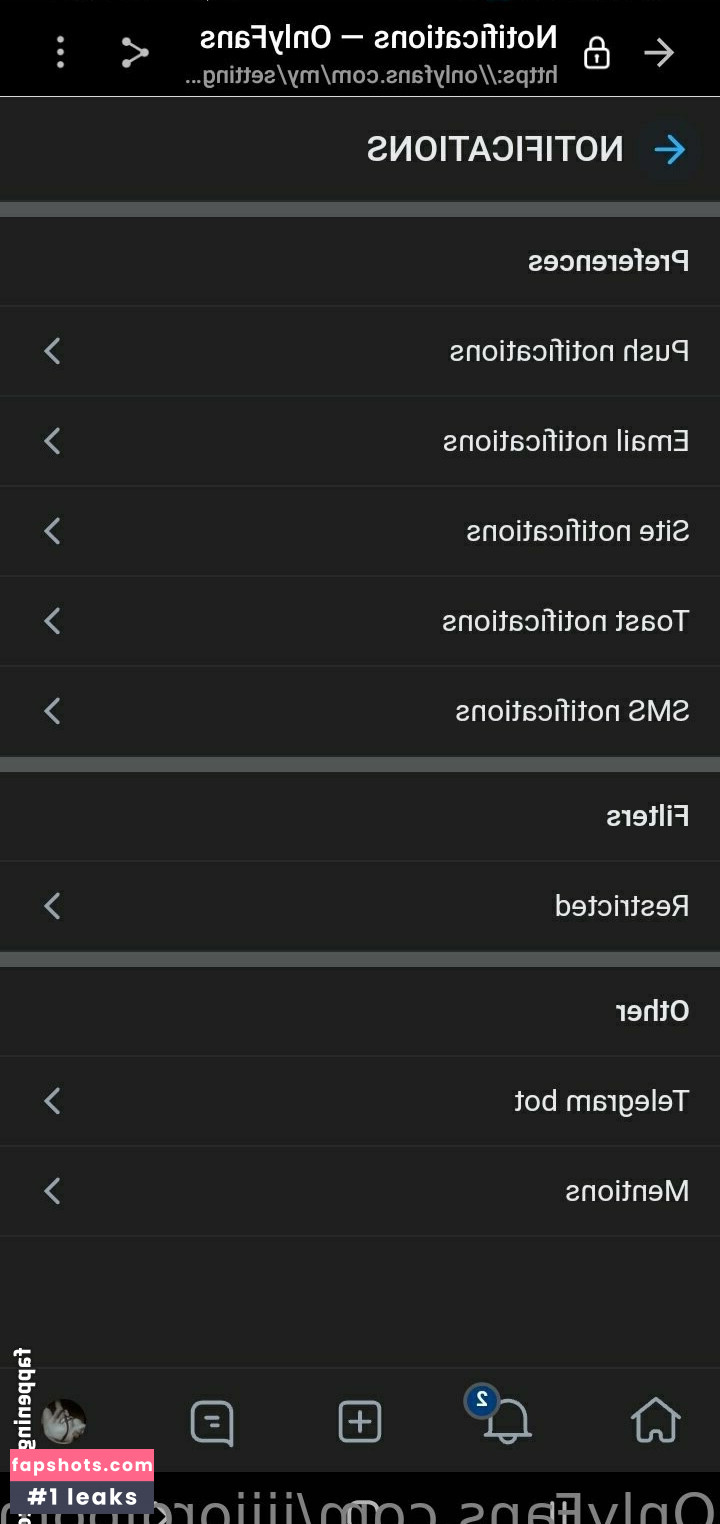Expand the SMS notifications chevron
Screen dimensions: 720x1524
(x=53, y=711)
